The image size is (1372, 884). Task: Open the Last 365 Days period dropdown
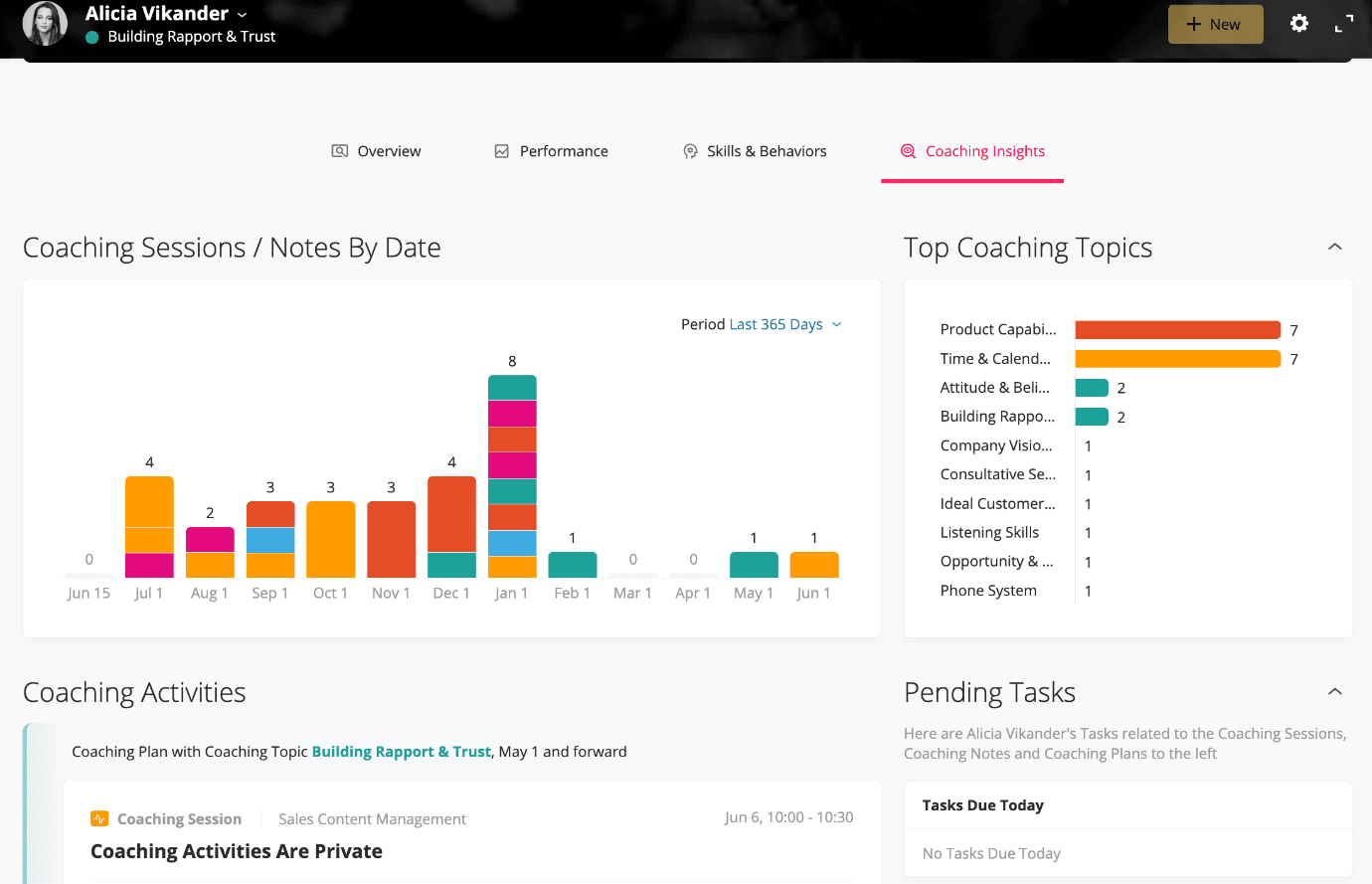pyautogui.click(x=785, y=324)
